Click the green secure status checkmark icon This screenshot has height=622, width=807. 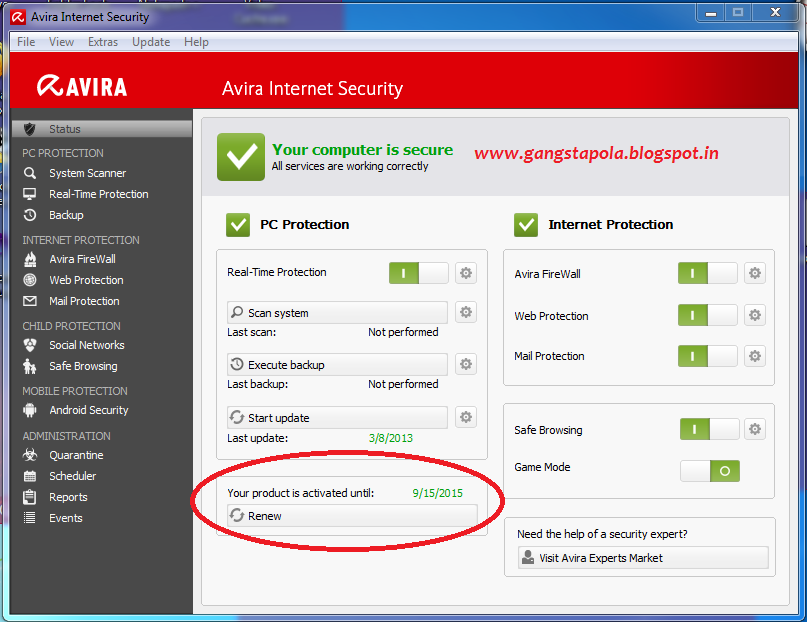click(x=241, y=157)
